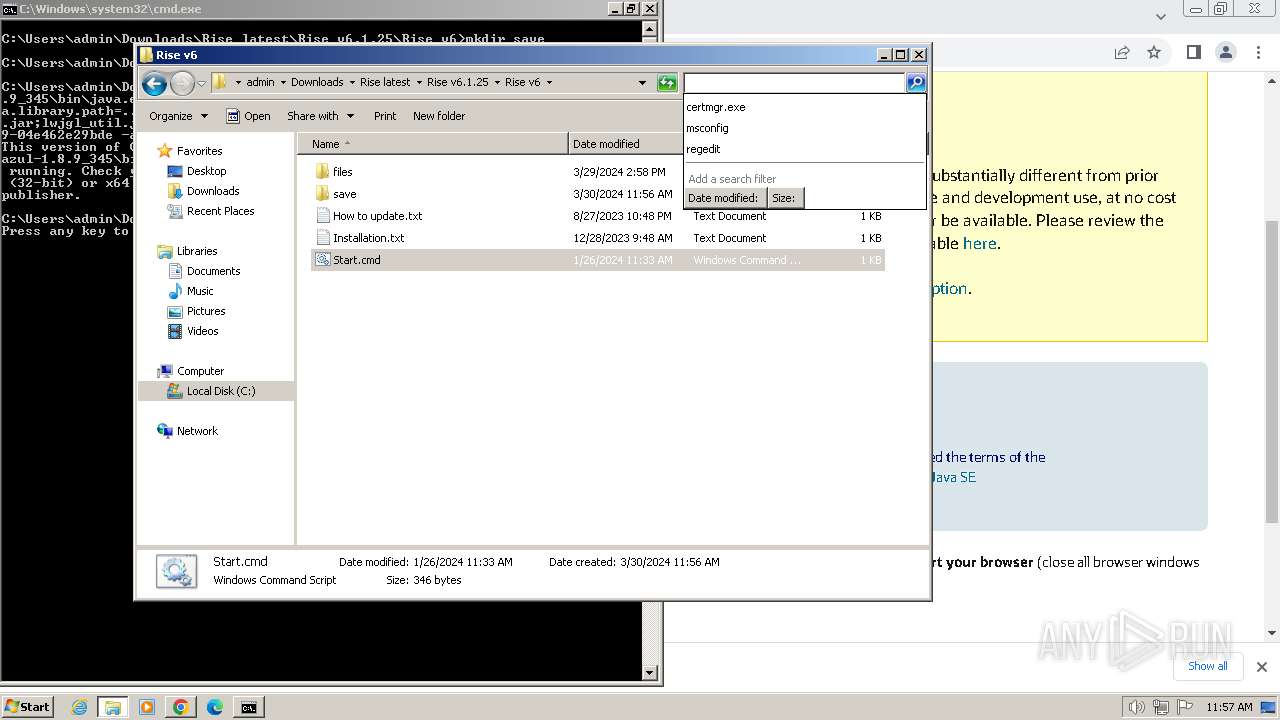The width and height of the screenshot is (1280, 720).
Task: Open Videos library
Action: tap(202, 331)
